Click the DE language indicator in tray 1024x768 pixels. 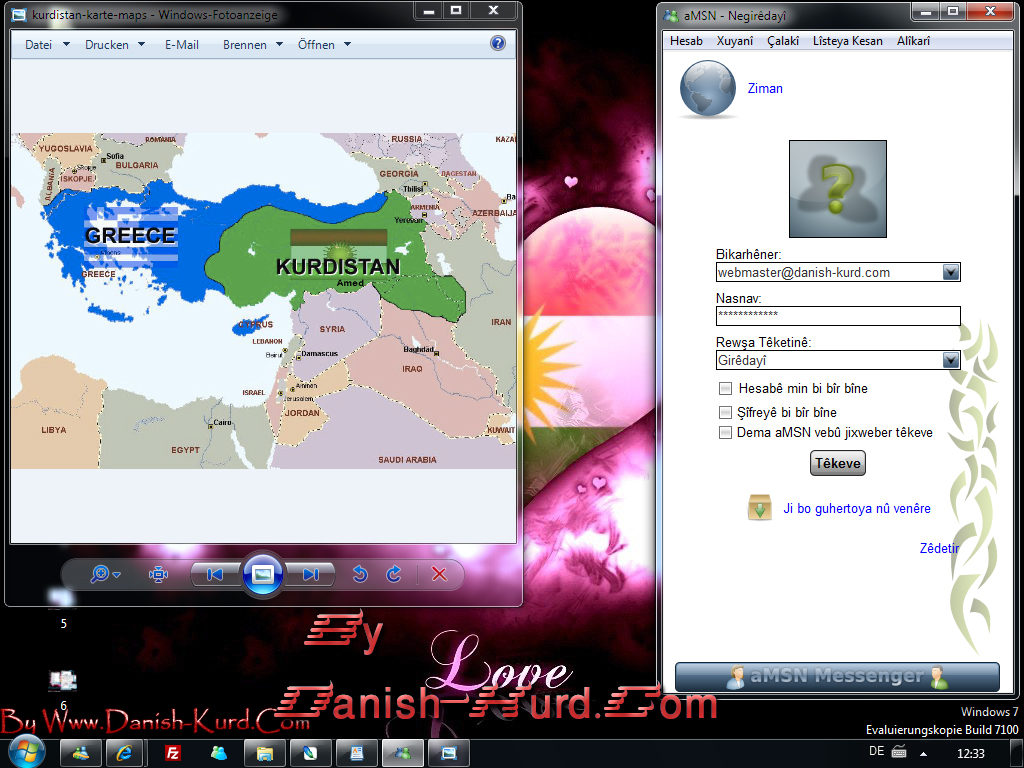coord(876,752)
